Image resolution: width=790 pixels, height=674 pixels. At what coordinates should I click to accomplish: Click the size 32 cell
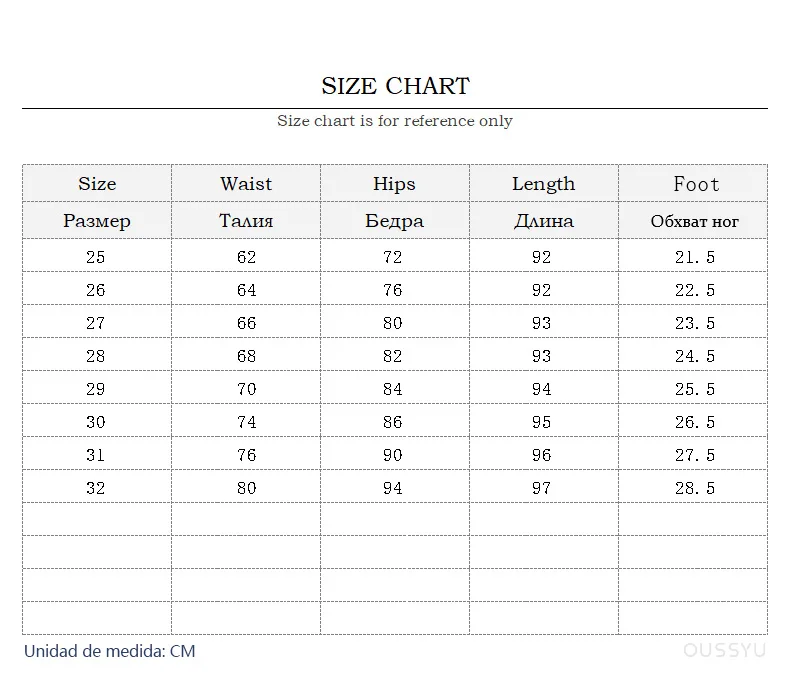[96, 488]
